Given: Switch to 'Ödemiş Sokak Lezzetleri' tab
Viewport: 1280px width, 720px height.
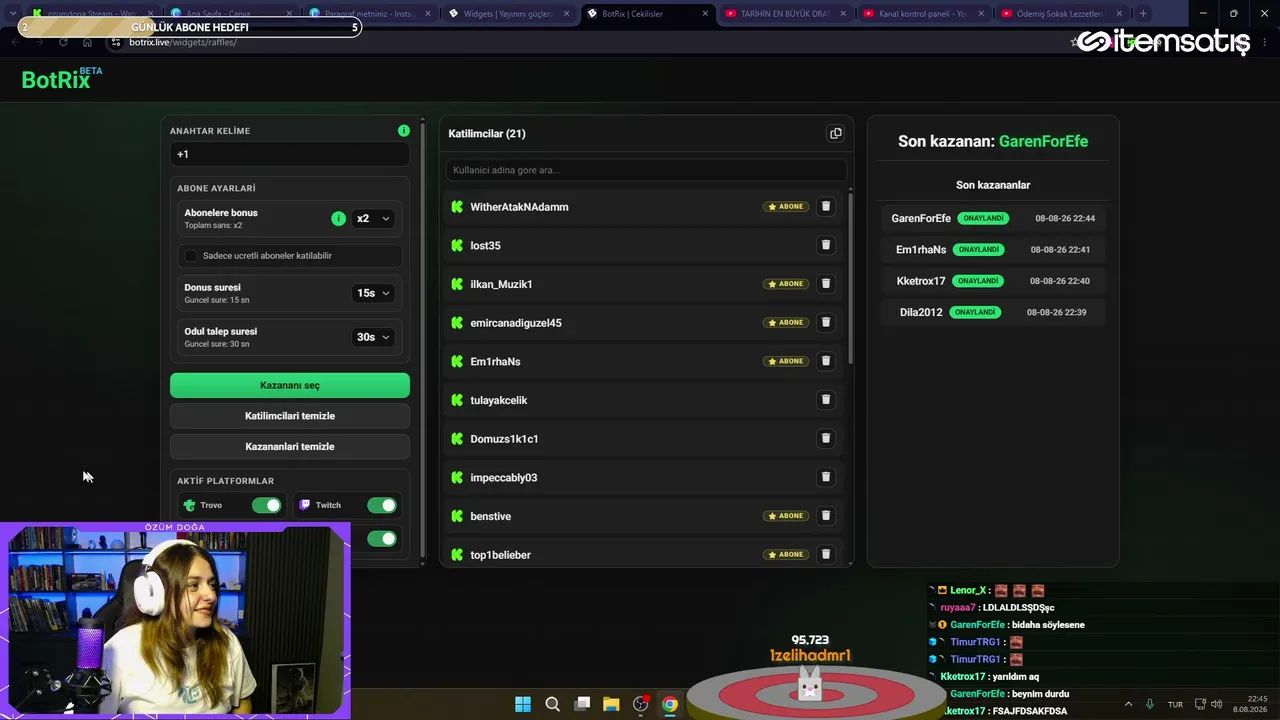Looking at the screenshot, I should coord(1060,14).
